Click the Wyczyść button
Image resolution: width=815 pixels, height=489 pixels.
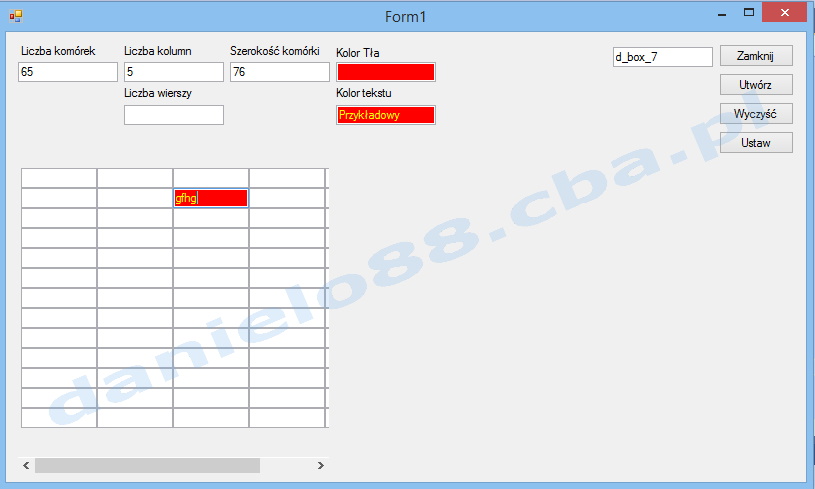[x=756, y=114]
